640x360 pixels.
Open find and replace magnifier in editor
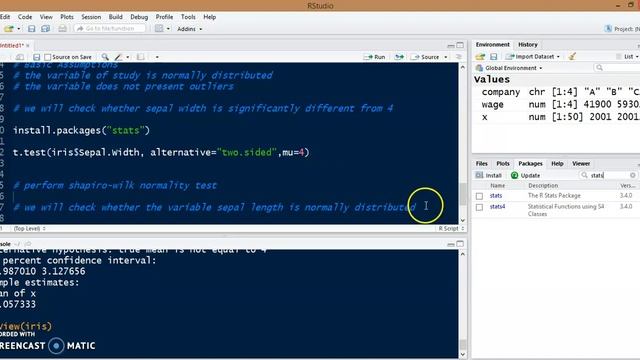point(105,57)
